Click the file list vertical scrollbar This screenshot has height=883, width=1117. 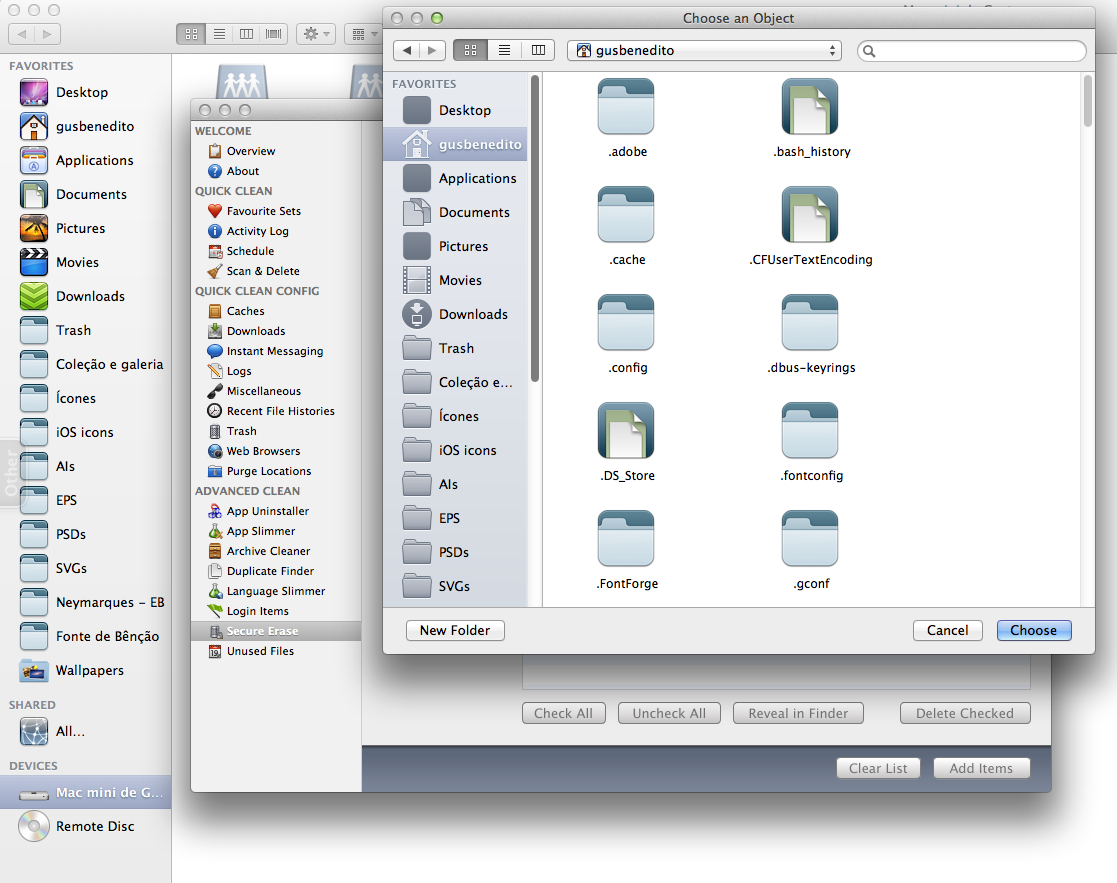point(1087,101)
